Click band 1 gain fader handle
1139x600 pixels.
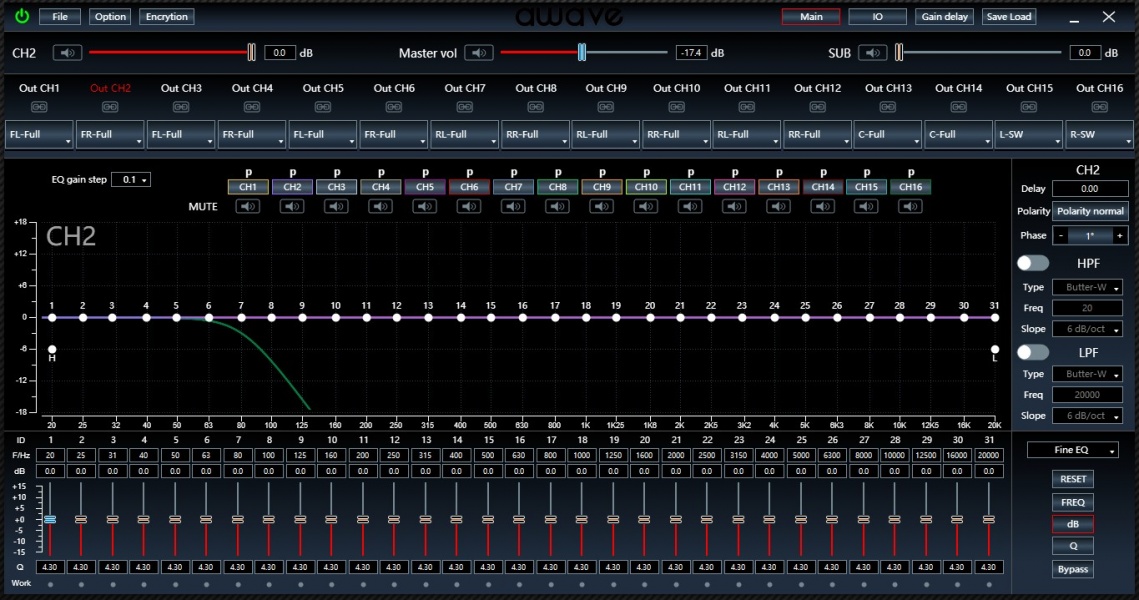coord(50,519)
